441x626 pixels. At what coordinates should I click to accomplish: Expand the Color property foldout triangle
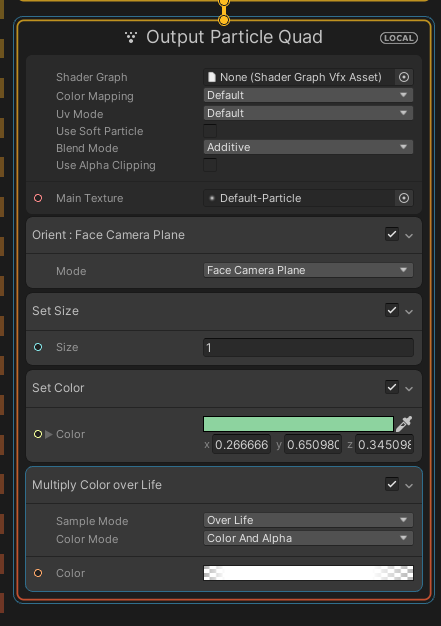49,434
